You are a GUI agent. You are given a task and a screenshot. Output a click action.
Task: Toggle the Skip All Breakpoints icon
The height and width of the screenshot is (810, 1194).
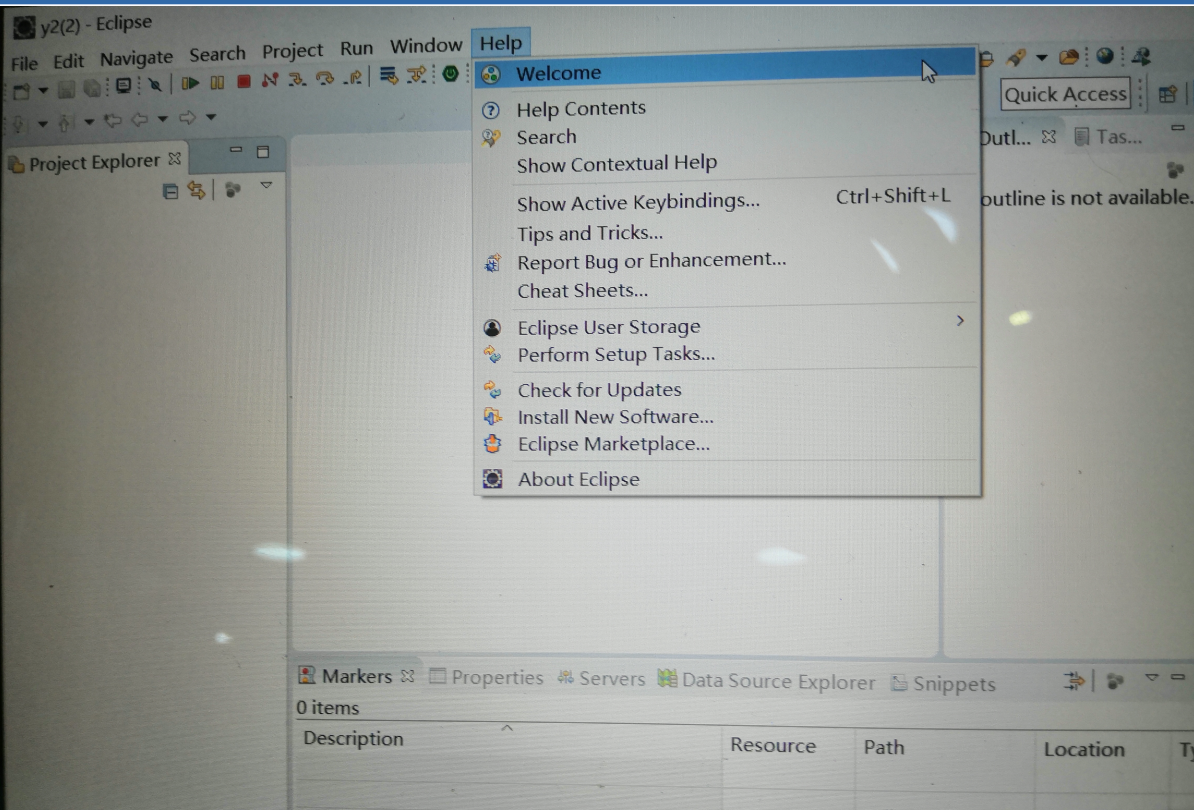(x=157, y=84)
